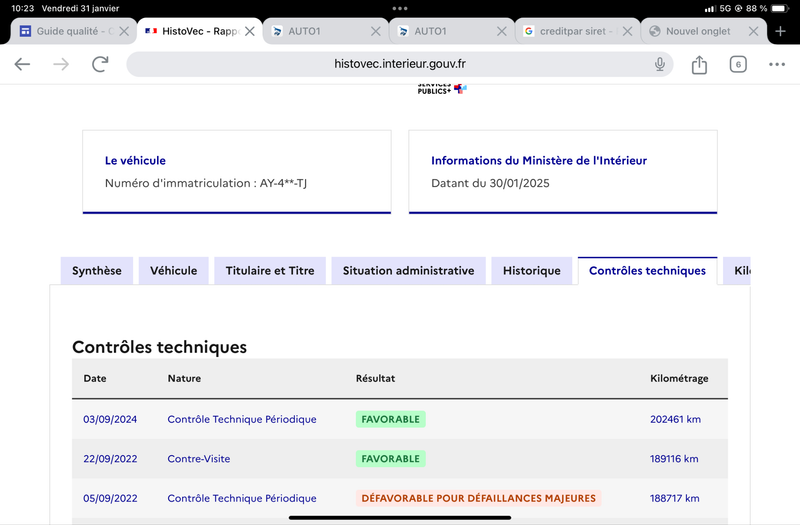This screenshot has width=800, height=525.
Task: Click the Datant du 30/01/2025 text
Action: pyautogui.click(x=490, y=183)
